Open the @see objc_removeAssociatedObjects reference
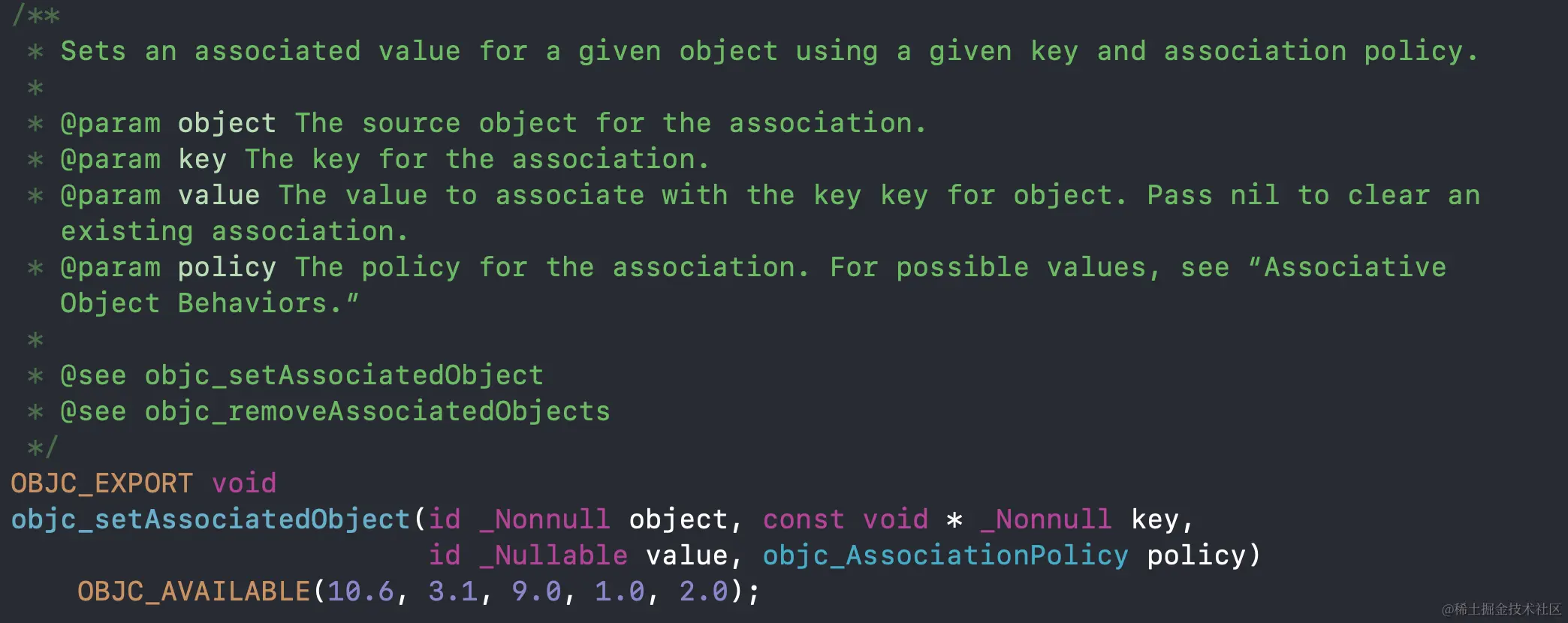Viewport: 1568px width, 623px height. (377, 411)
